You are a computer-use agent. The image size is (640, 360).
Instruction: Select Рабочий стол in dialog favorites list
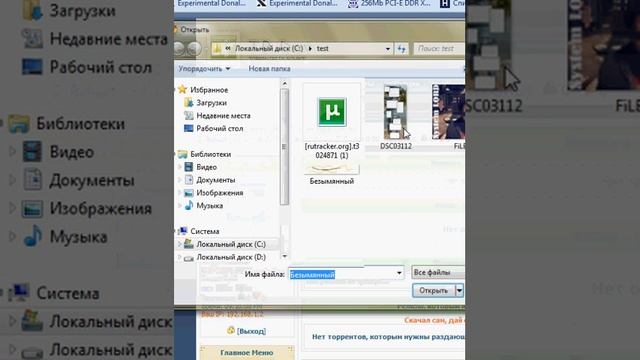click(220, 128)
